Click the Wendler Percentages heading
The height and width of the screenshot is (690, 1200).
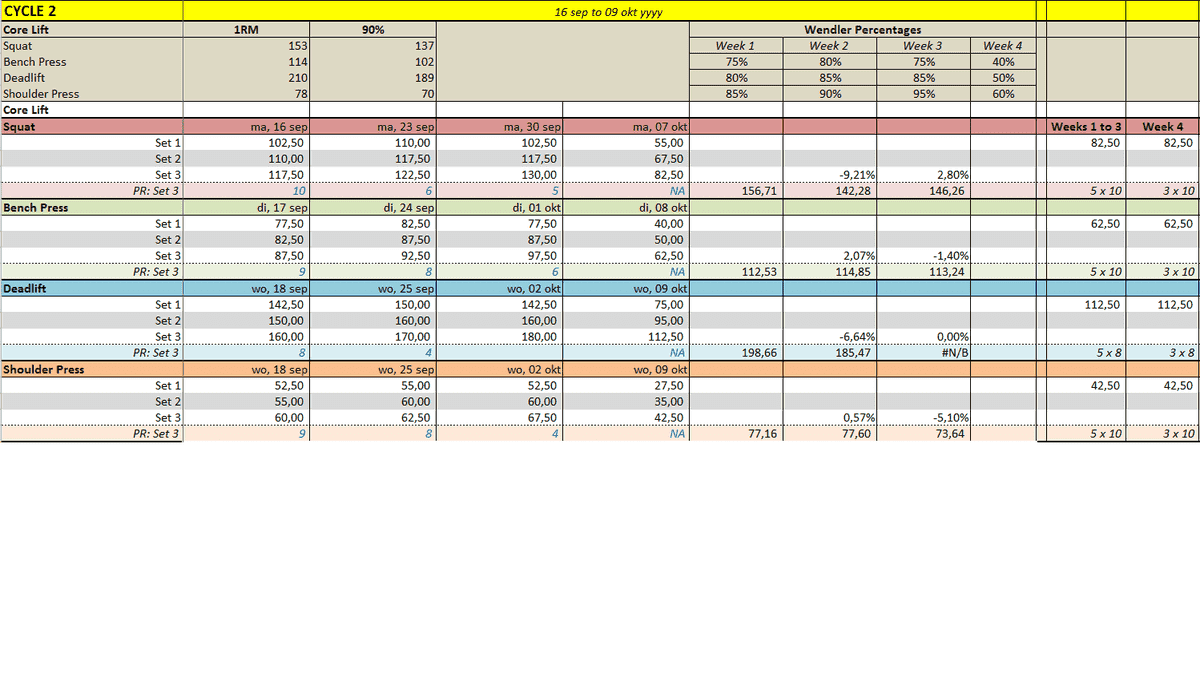pos(862,29)
